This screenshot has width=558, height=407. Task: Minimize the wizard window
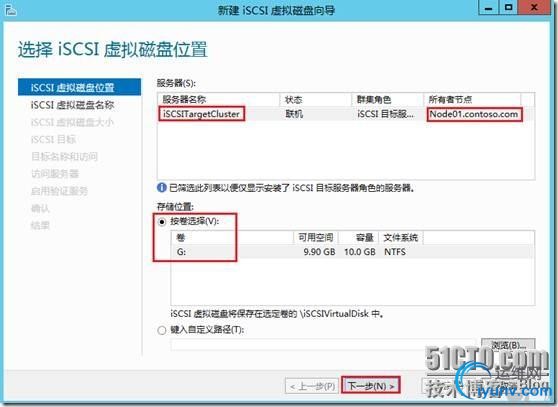(489, 7)
